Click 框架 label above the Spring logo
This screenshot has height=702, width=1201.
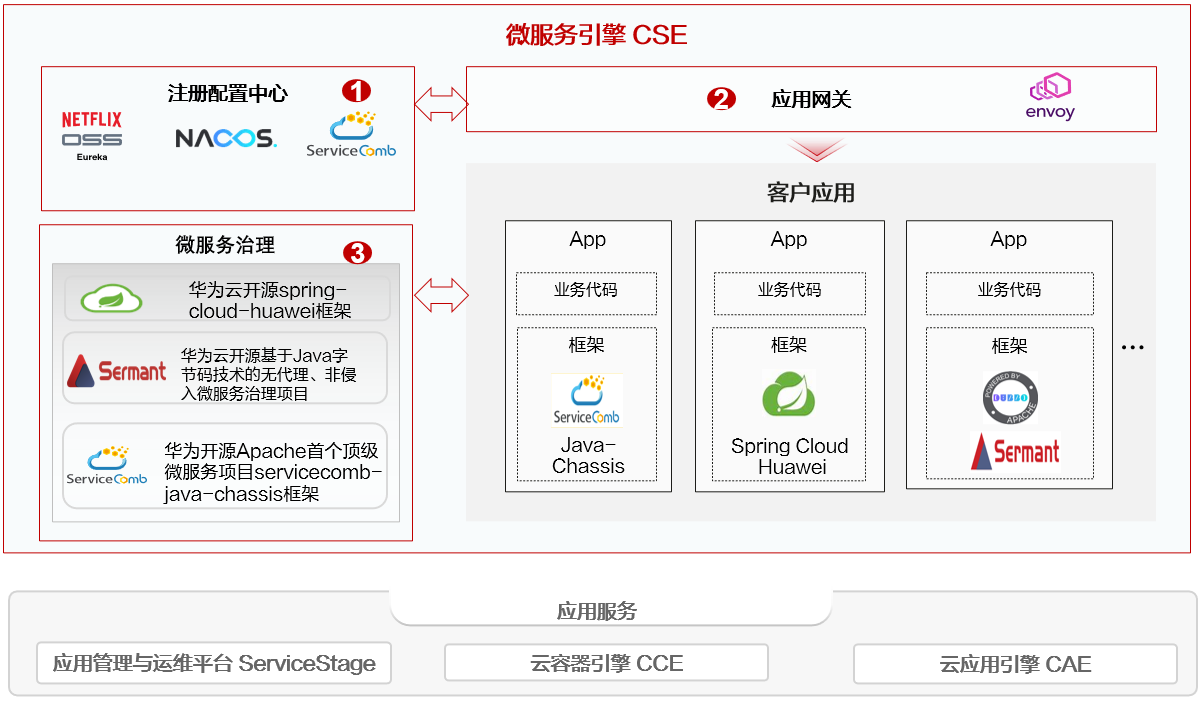coord(788,345)
